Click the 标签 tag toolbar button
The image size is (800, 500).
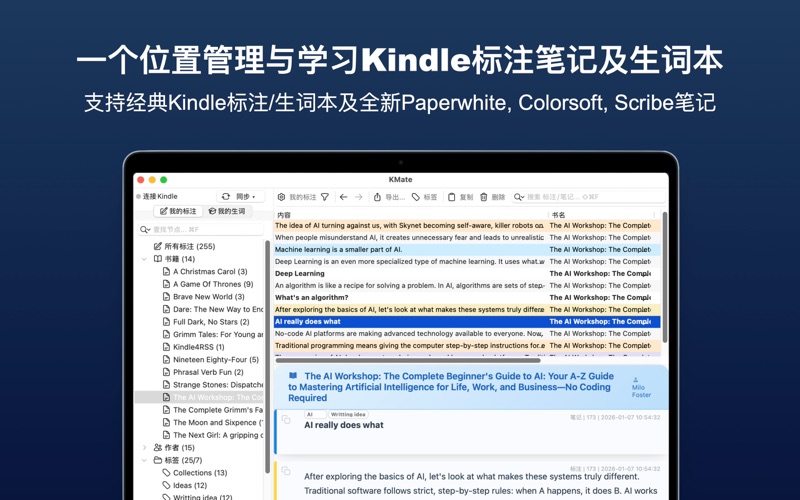tap(424, 197)
